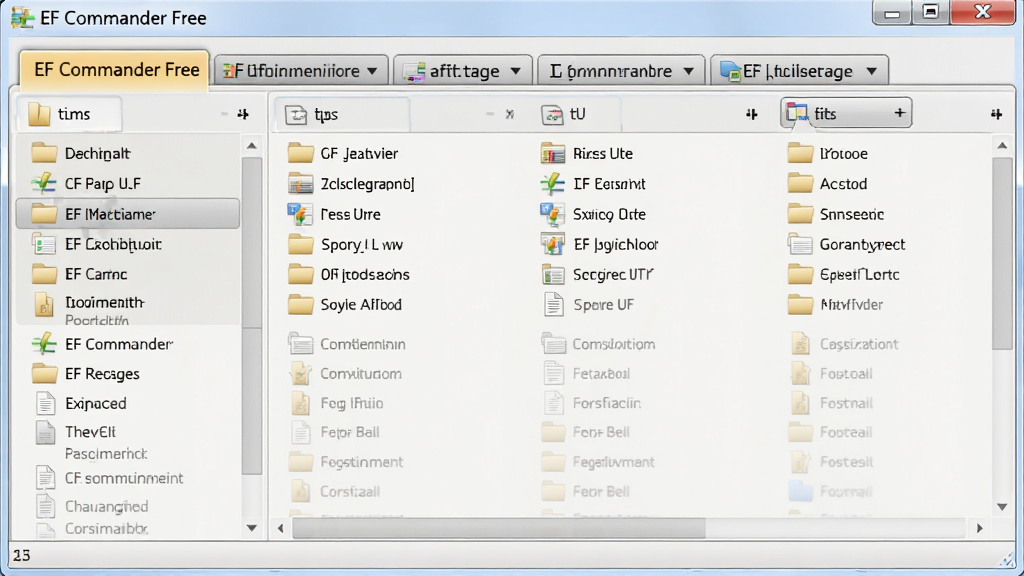This screenshot has height=576, width=1024.
Task: Select the tims panel tab
Action: 69,114
